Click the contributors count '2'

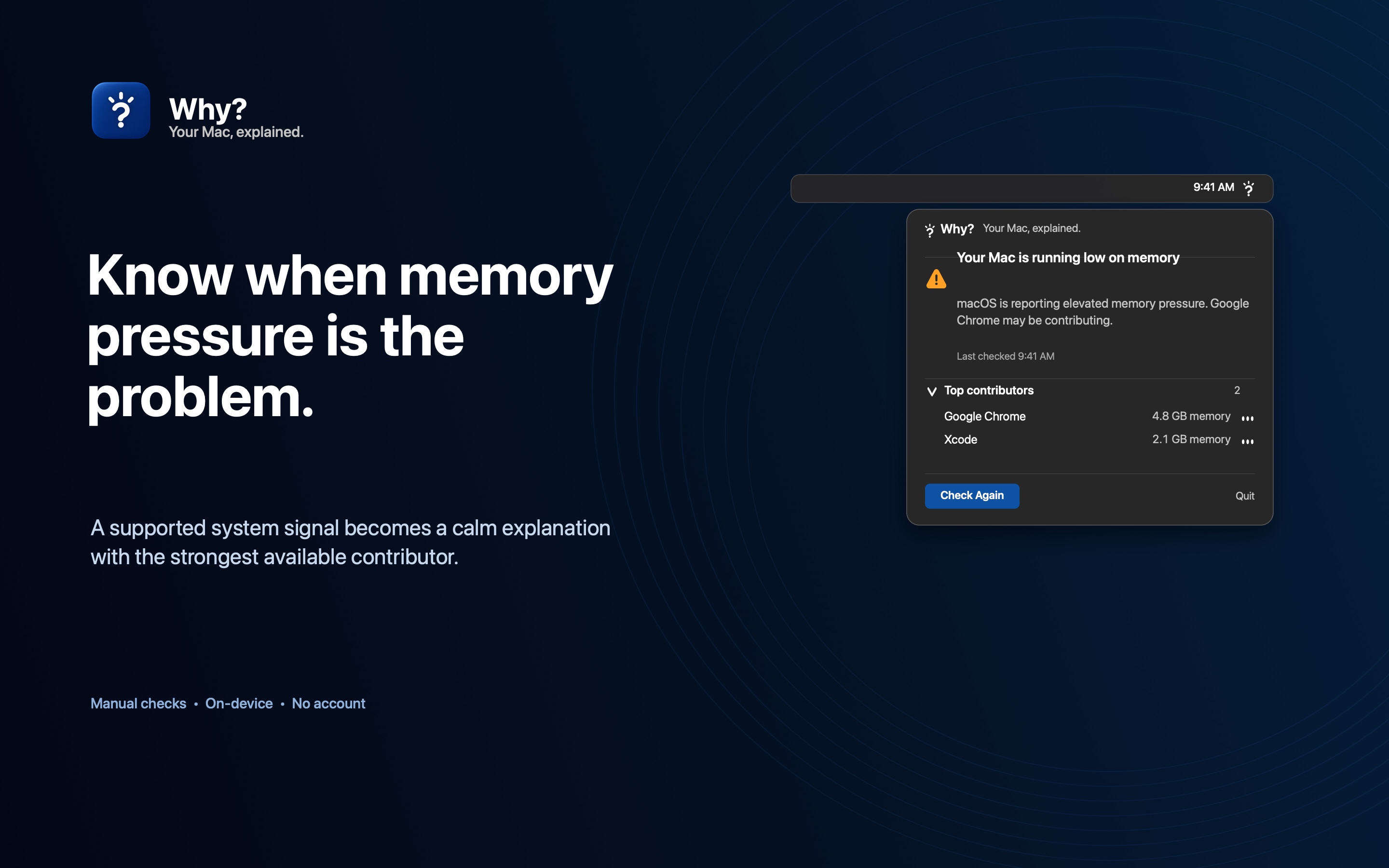[1237, 391]
